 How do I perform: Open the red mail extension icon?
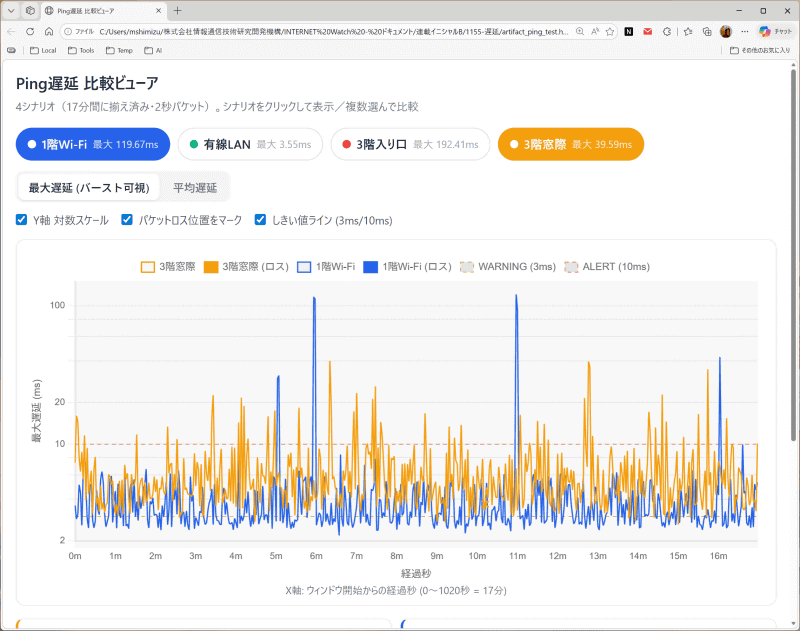(x=647, y=32)
